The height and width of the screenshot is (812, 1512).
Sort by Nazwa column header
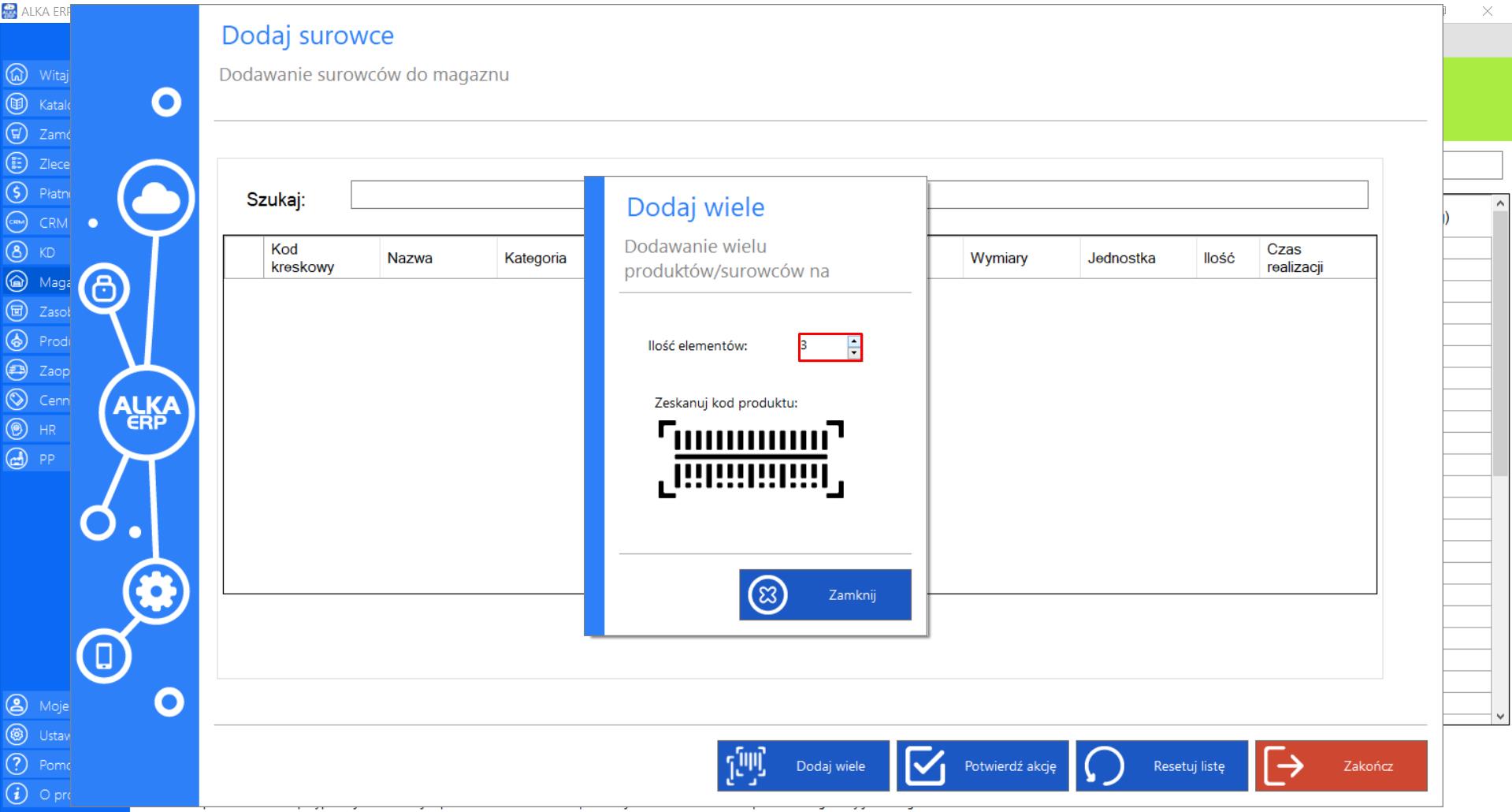pos(438,258)
